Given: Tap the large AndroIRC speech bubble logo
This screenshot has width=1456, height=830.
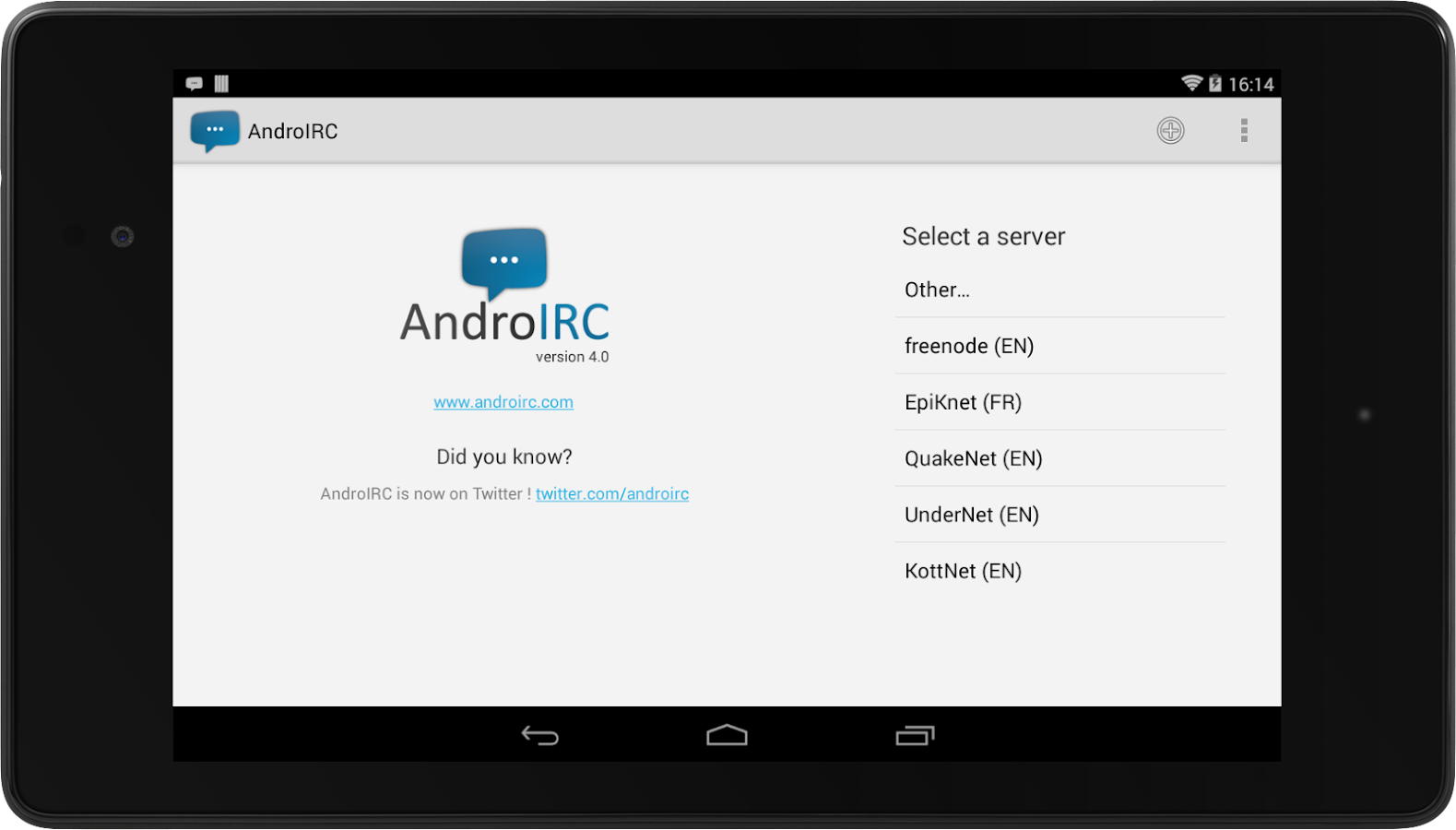Looking at the screenshot, I should click(504, 264).
